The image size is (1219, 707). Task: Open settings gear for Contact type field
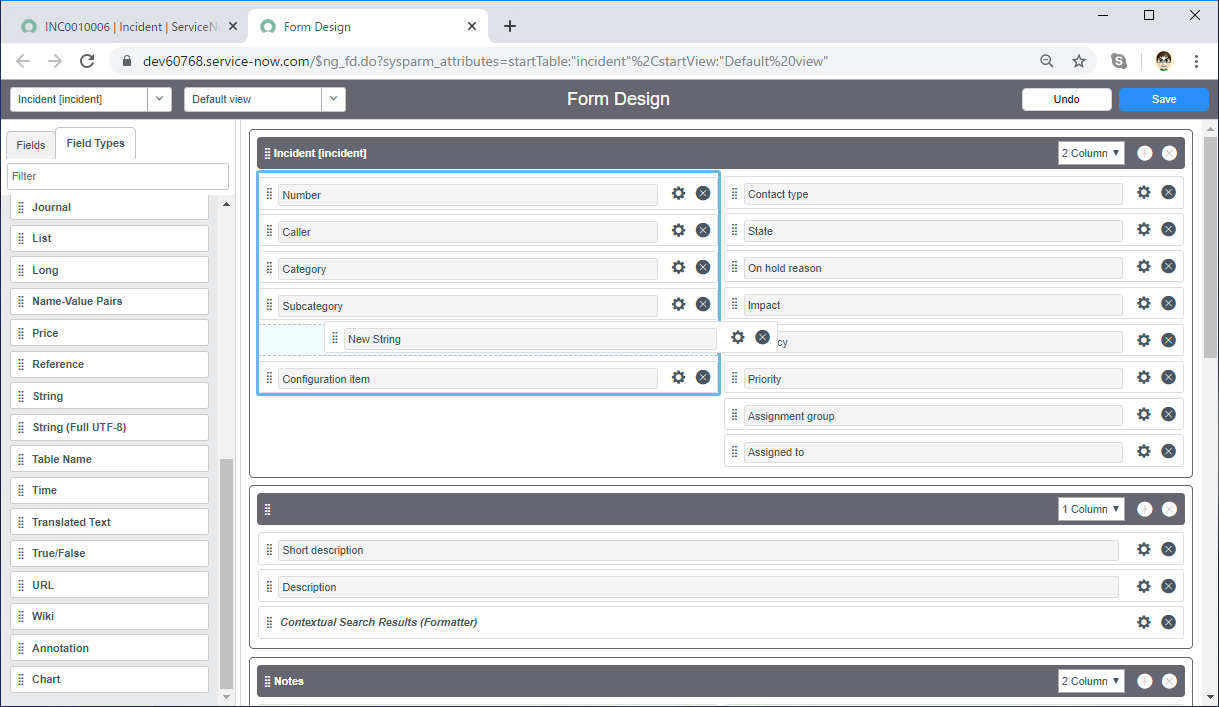click(x=1144, y=192)
